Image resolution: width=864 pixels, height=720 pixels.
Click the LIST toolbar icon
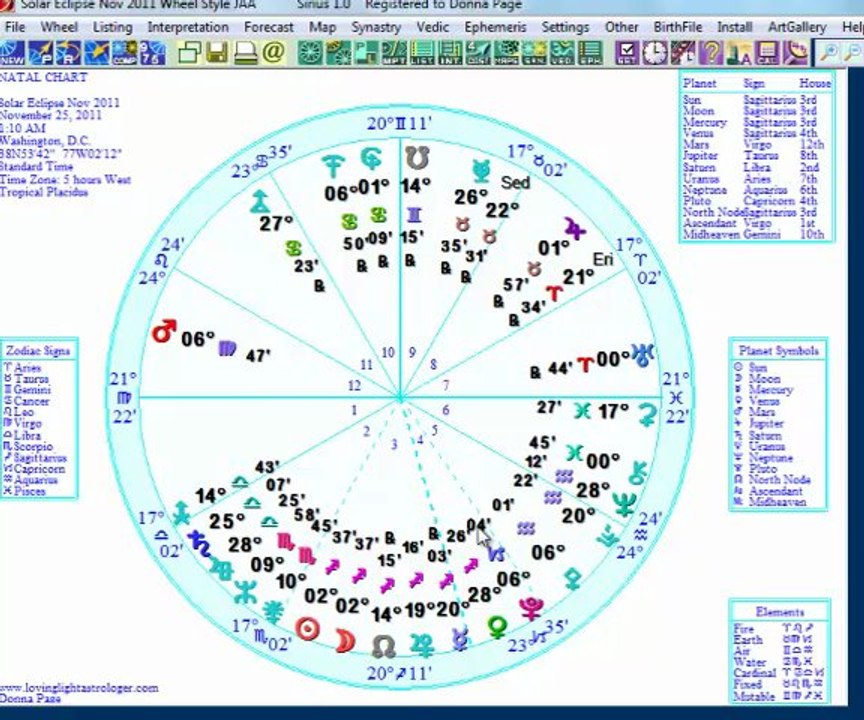pos(422,53)
